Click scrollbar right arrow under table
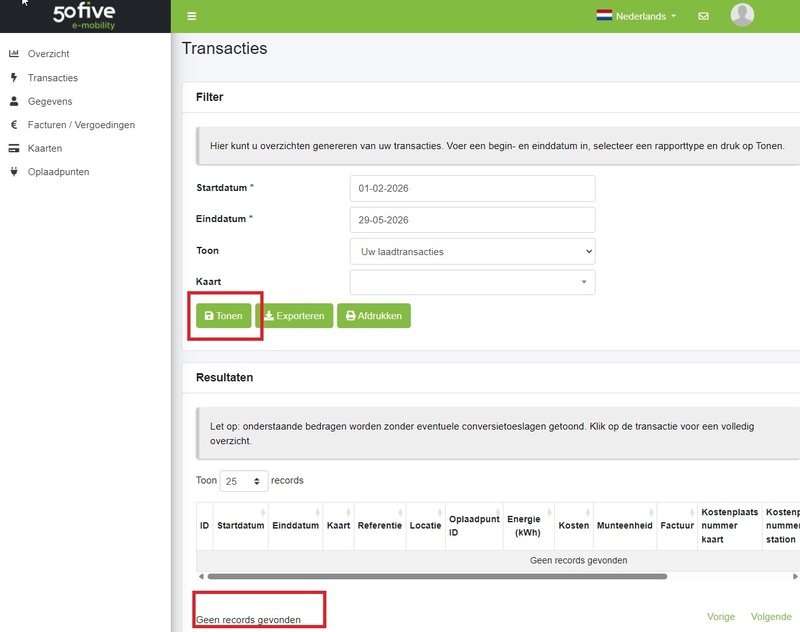The width and height of the screenshot is (800, 632). pyautogui.click(x=795, y=576)
